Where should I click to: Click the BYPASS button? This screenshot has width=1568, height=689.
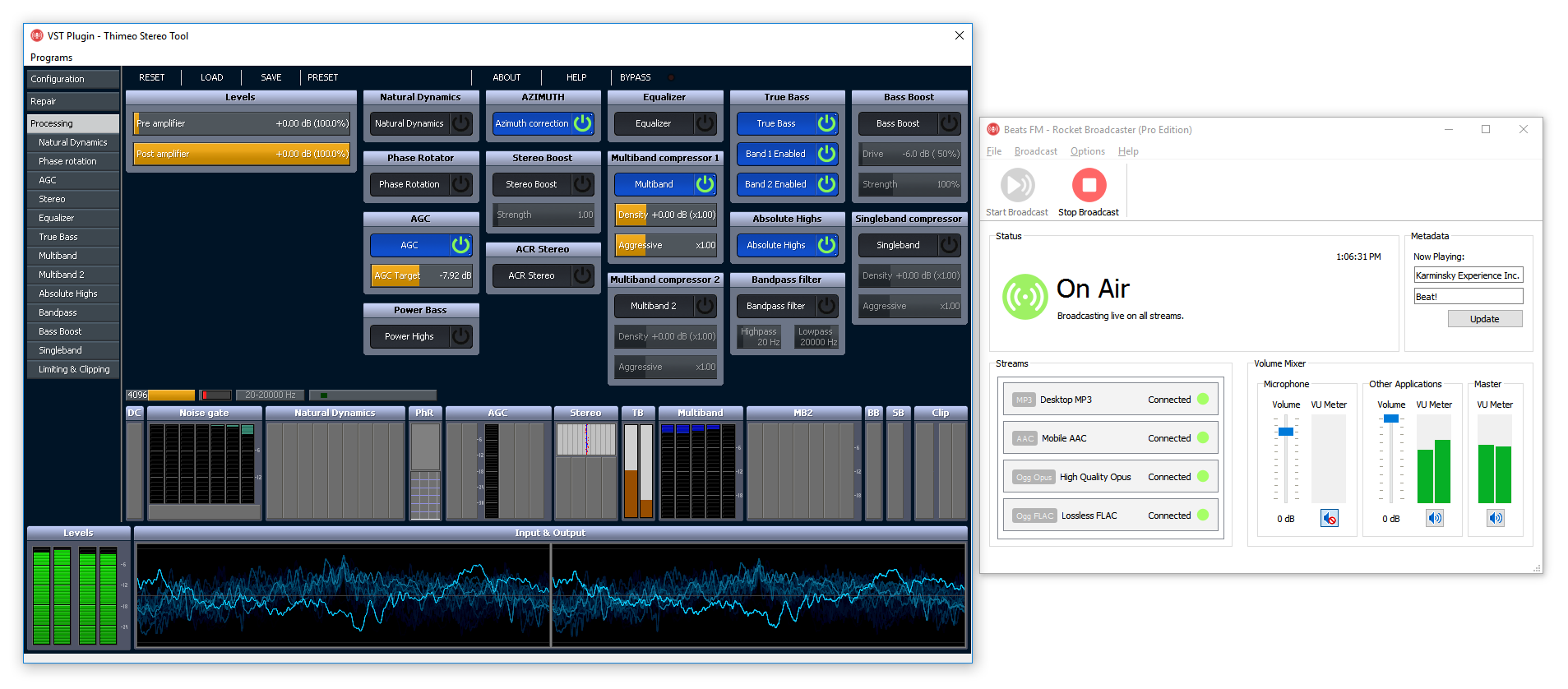(x=635, y=77)
